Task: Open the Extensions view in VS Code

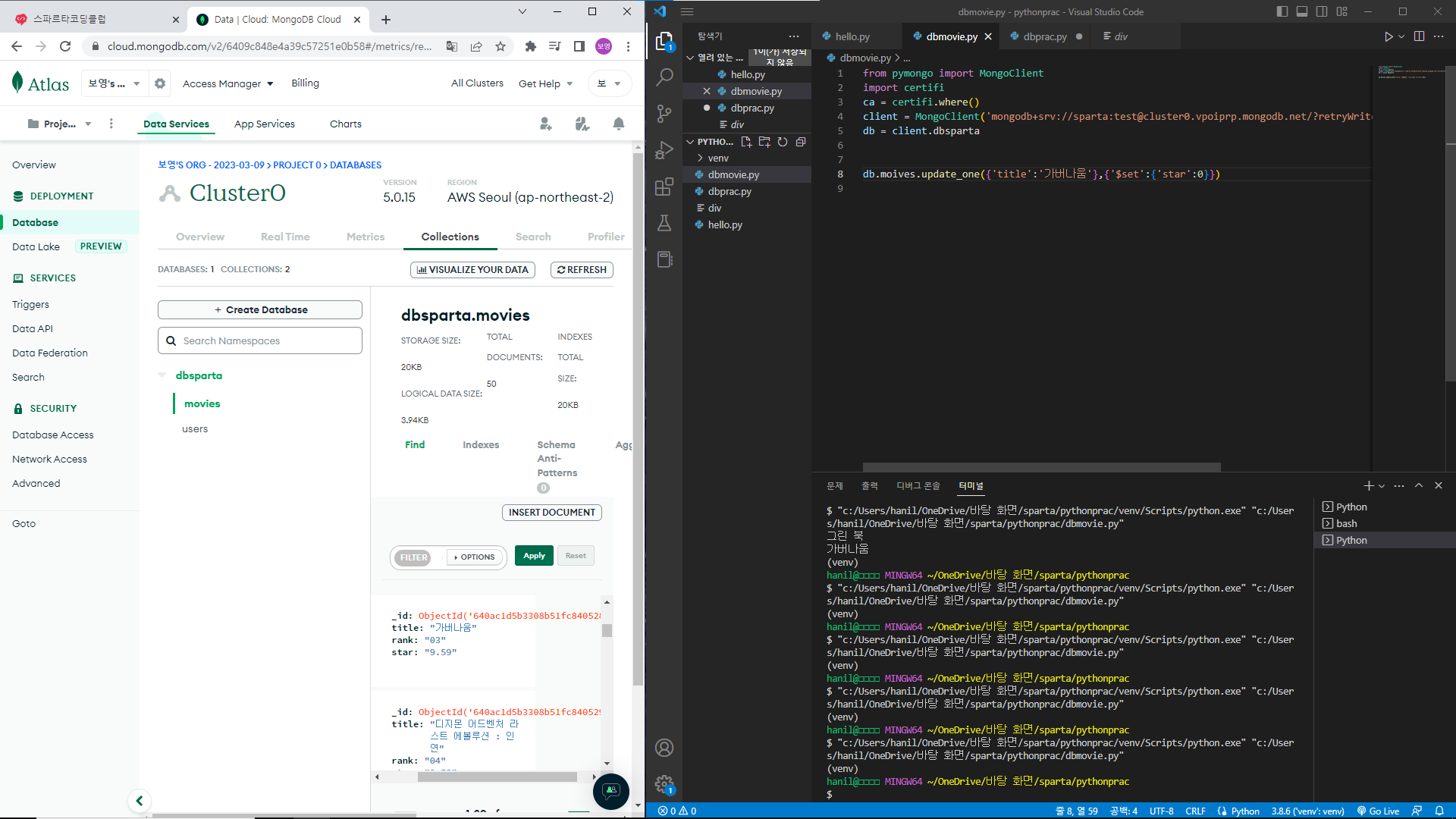Action: click(x=664, y=187)
